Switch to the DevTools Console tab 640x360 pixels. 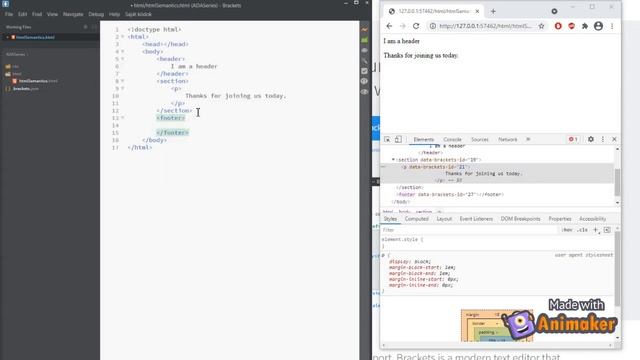(452, 140)
